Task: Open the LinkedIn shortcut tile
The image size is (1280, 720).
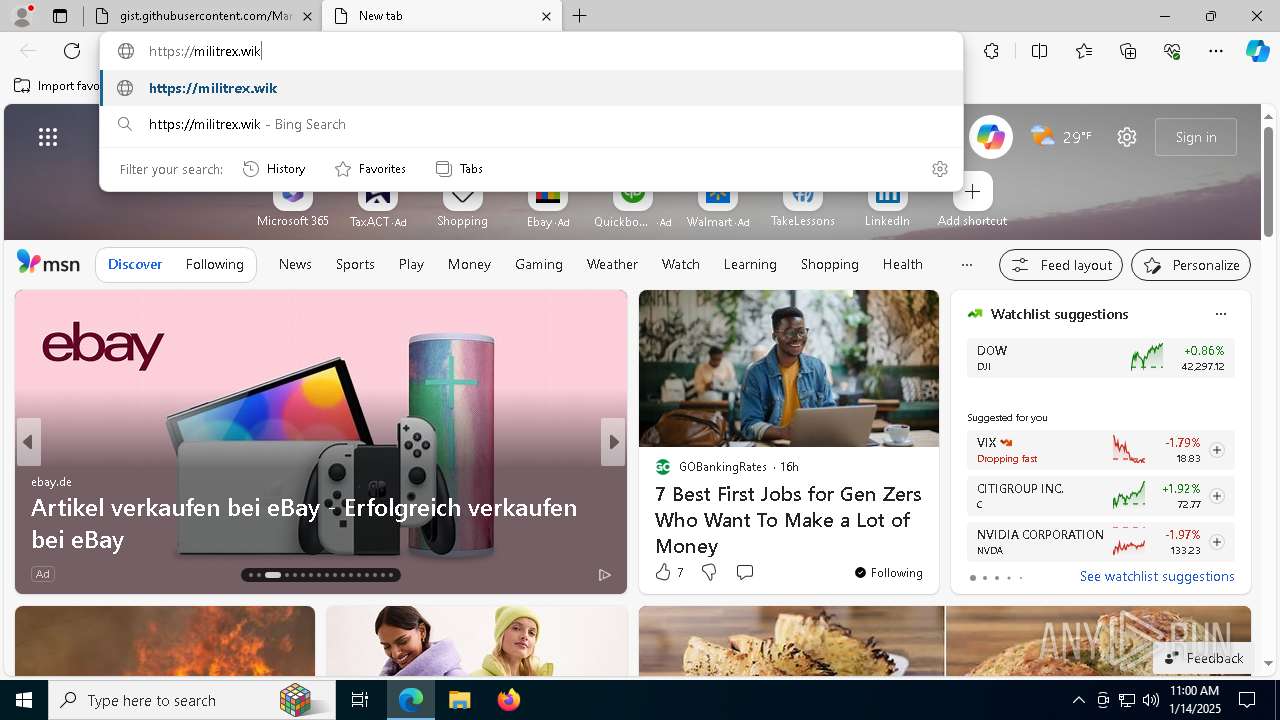Action: (887, 204)
